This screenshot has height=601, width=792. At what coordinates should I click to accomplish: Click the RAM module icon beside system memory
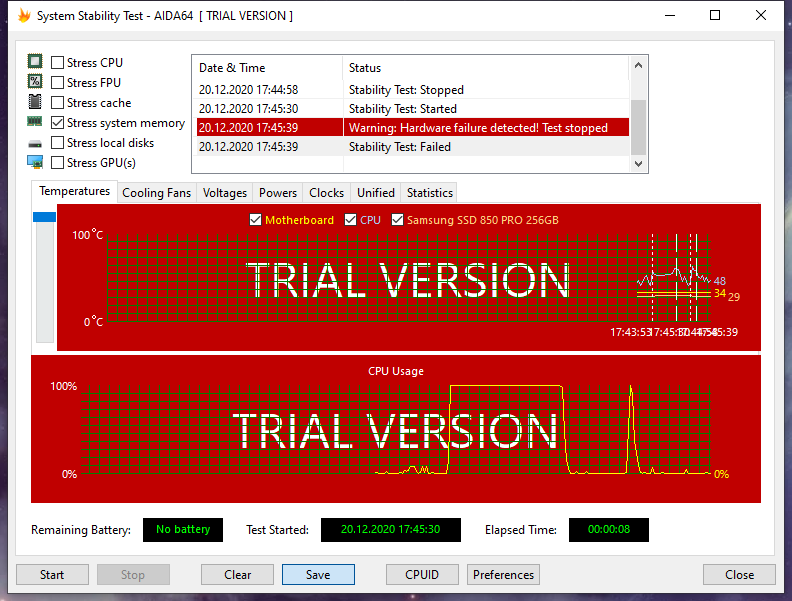(35, 122)
